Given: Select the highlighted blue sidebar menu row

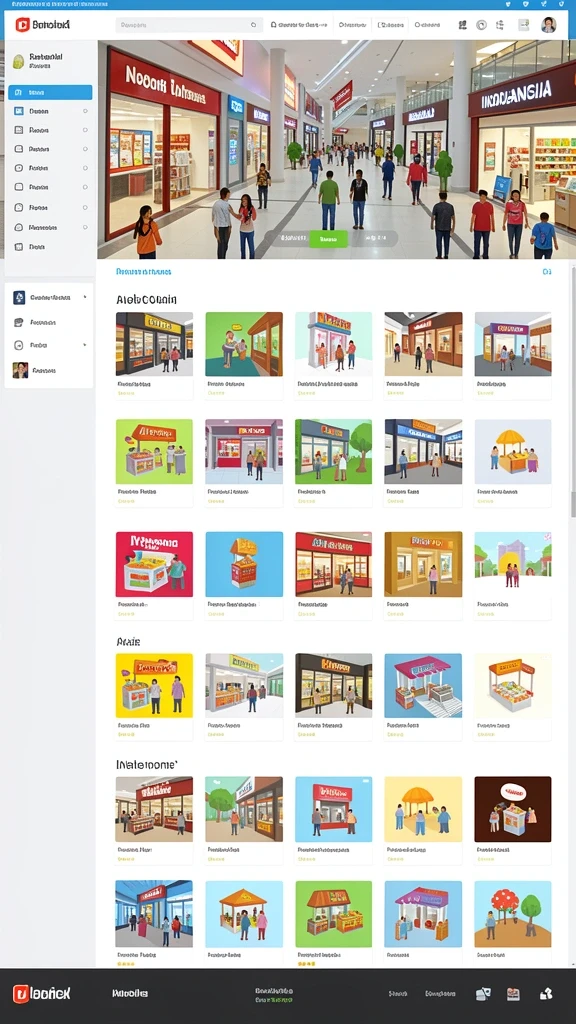Looking at the screenshot, I should [50, 93].
